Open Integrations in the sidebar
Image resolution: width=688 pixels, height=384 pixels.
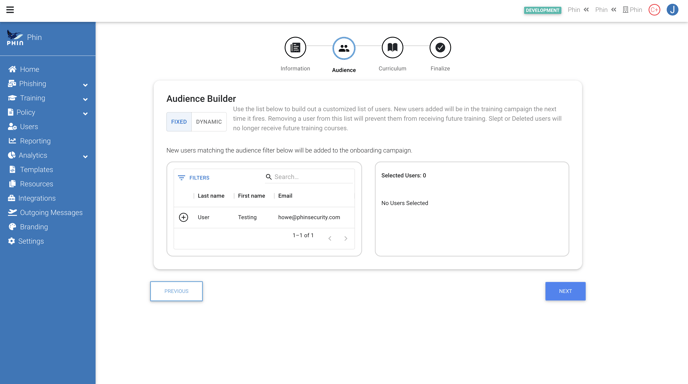point(37,198)
